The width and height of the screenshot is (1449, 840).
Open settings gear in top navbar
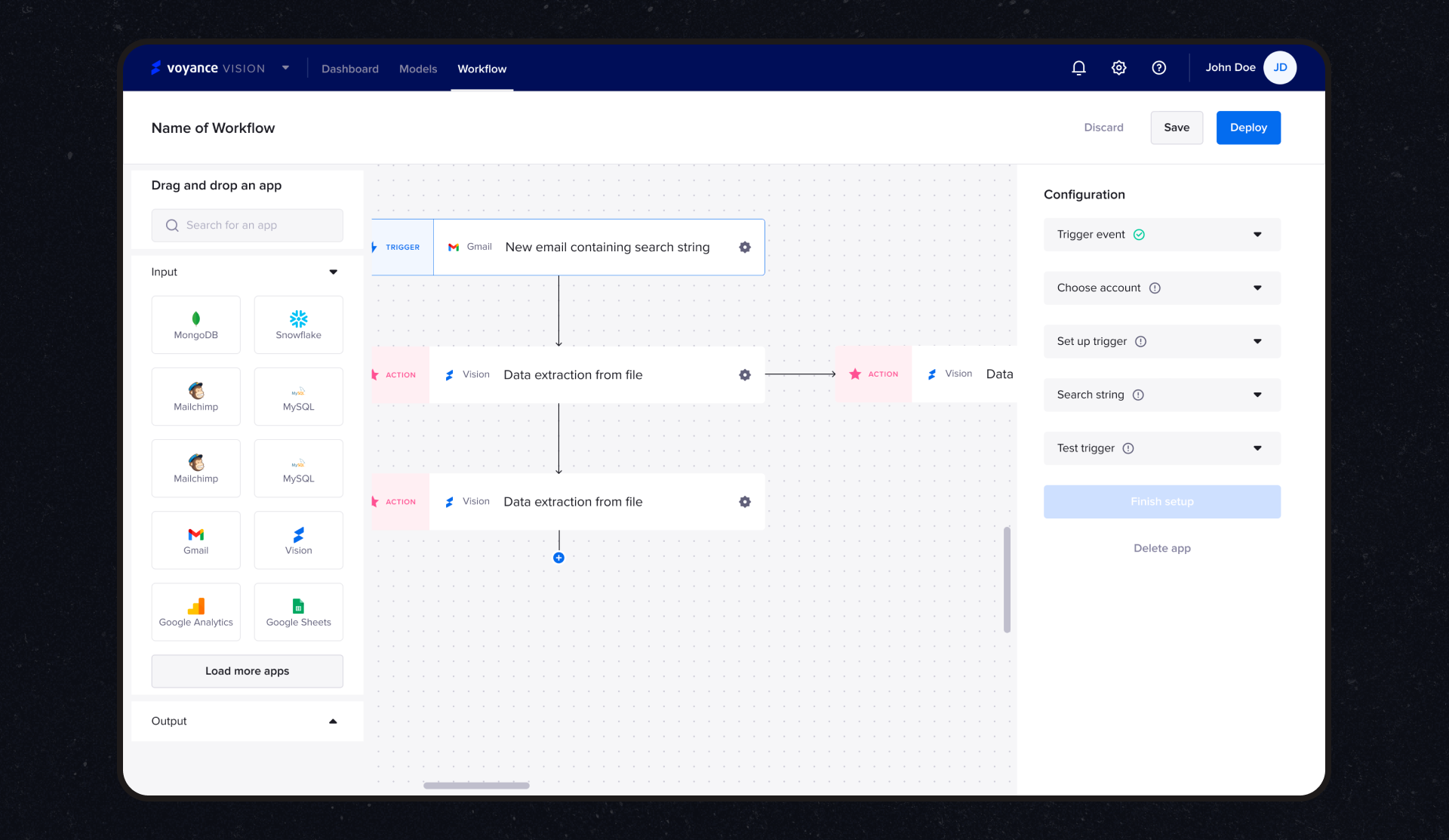pos(1118,68)
